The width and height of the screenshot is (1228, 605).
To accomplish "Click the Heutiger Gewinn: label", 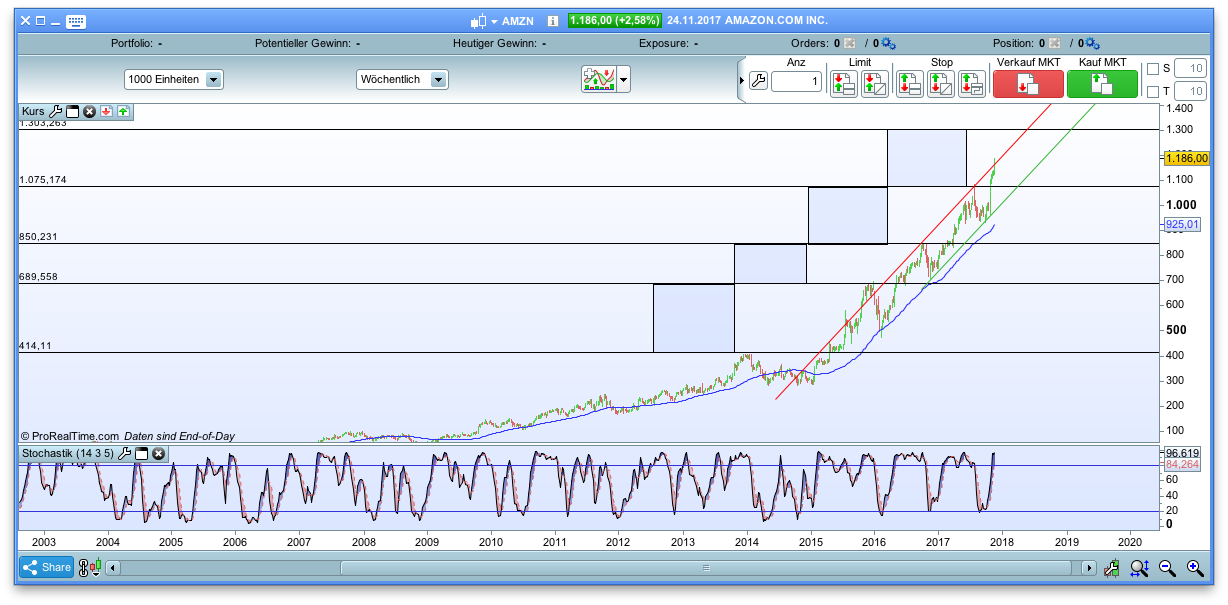I will coord(493,44).
